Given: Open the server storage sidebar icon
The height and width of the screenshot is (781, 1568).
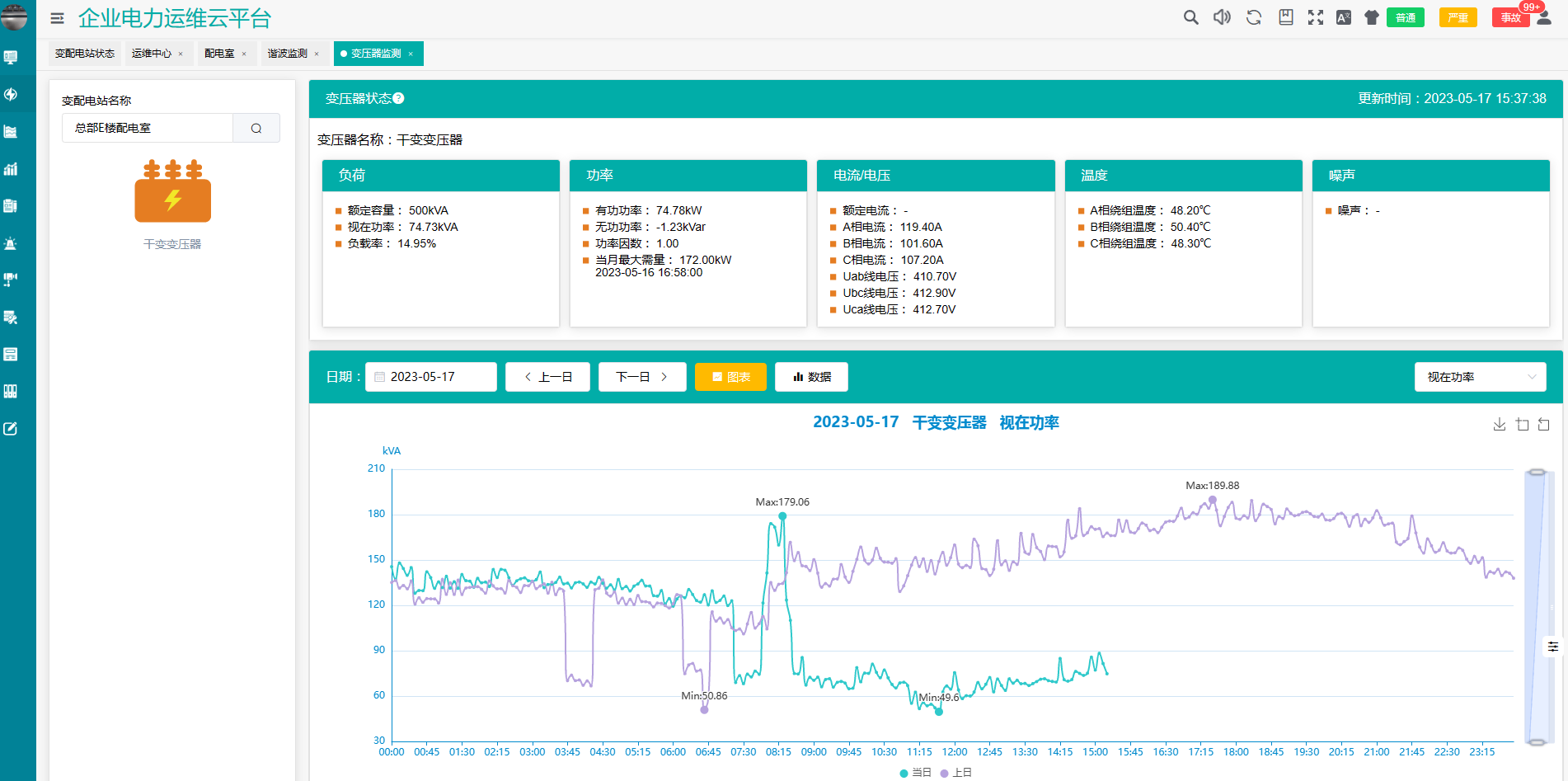Looking at the screenshot, I should pyautogui.click(x=11, y=355).
